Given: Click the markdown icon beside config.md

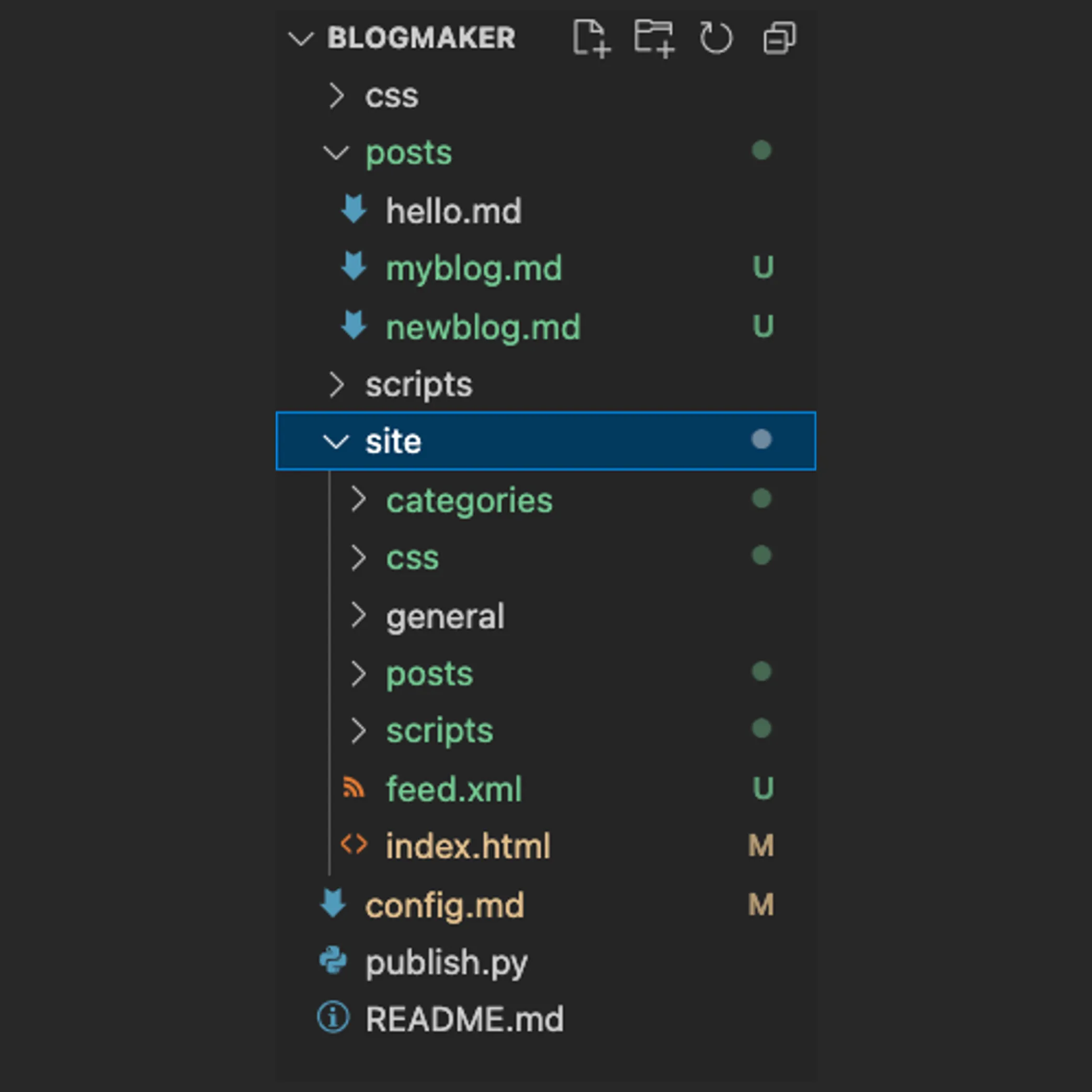Looking at the screenshot, I should [333, 903].
